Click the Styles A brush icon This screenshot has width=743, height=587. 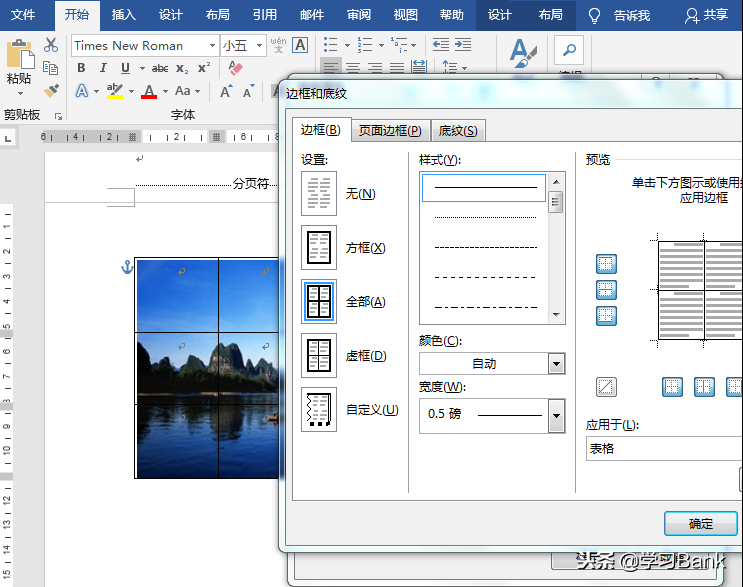pos(523,53)
